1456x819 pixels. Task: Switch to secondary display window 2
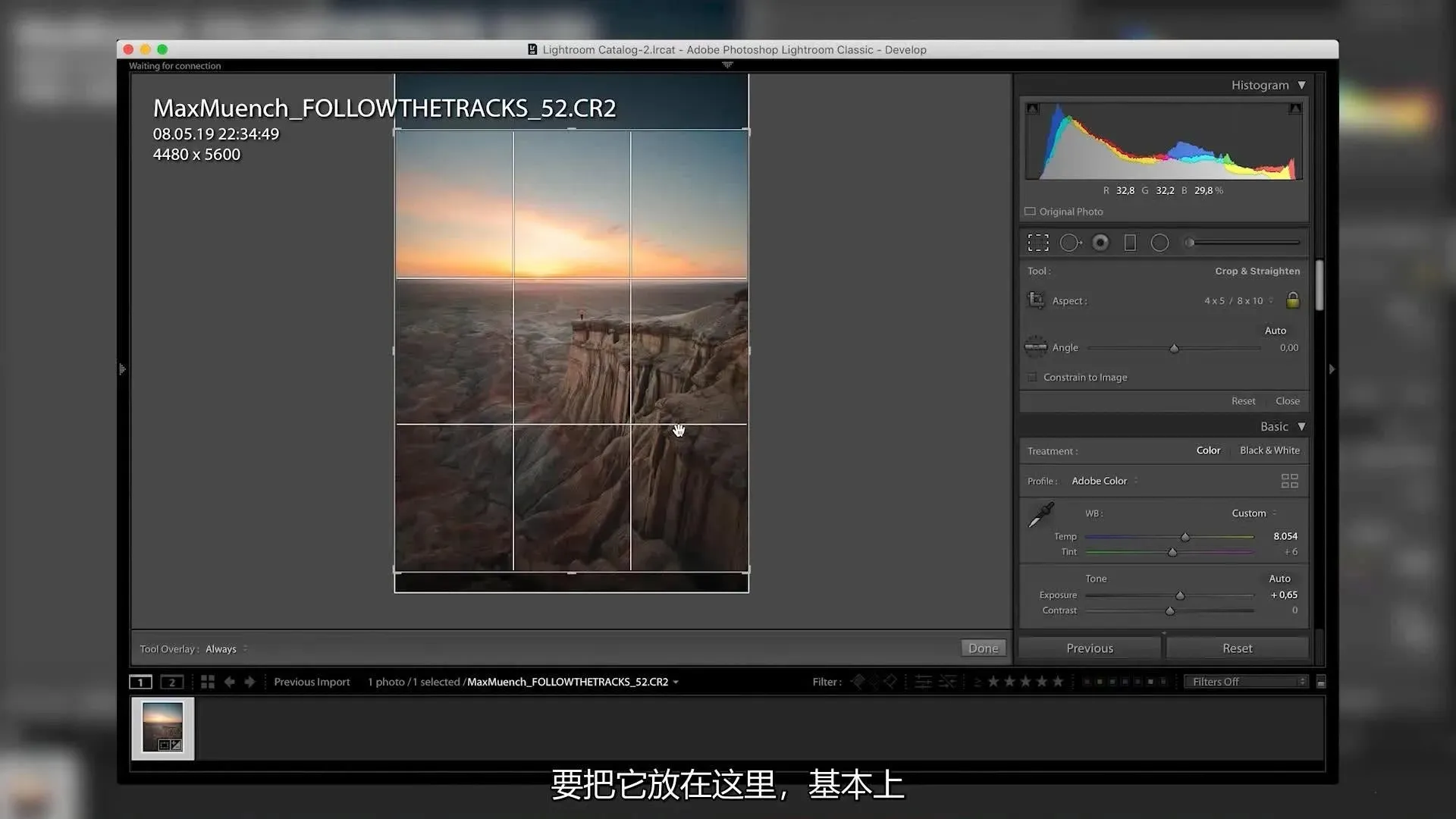172,682
